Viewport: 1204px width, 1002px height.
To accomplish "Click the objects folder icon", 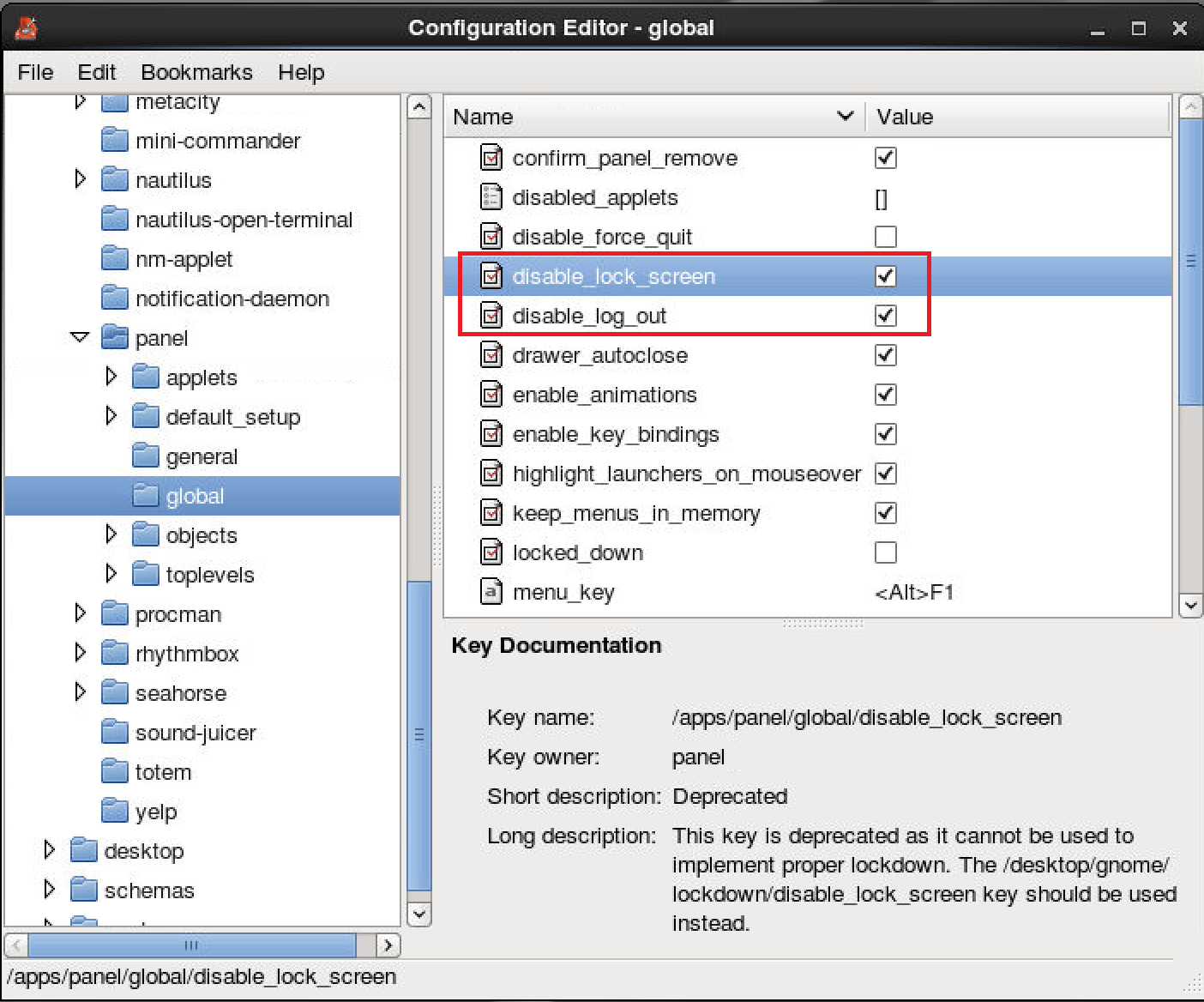I will [x=146, y=534].
